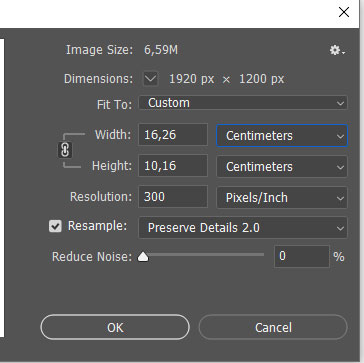
Task: Open the Dimensions unit dropdown arrow
Action: 151,79
